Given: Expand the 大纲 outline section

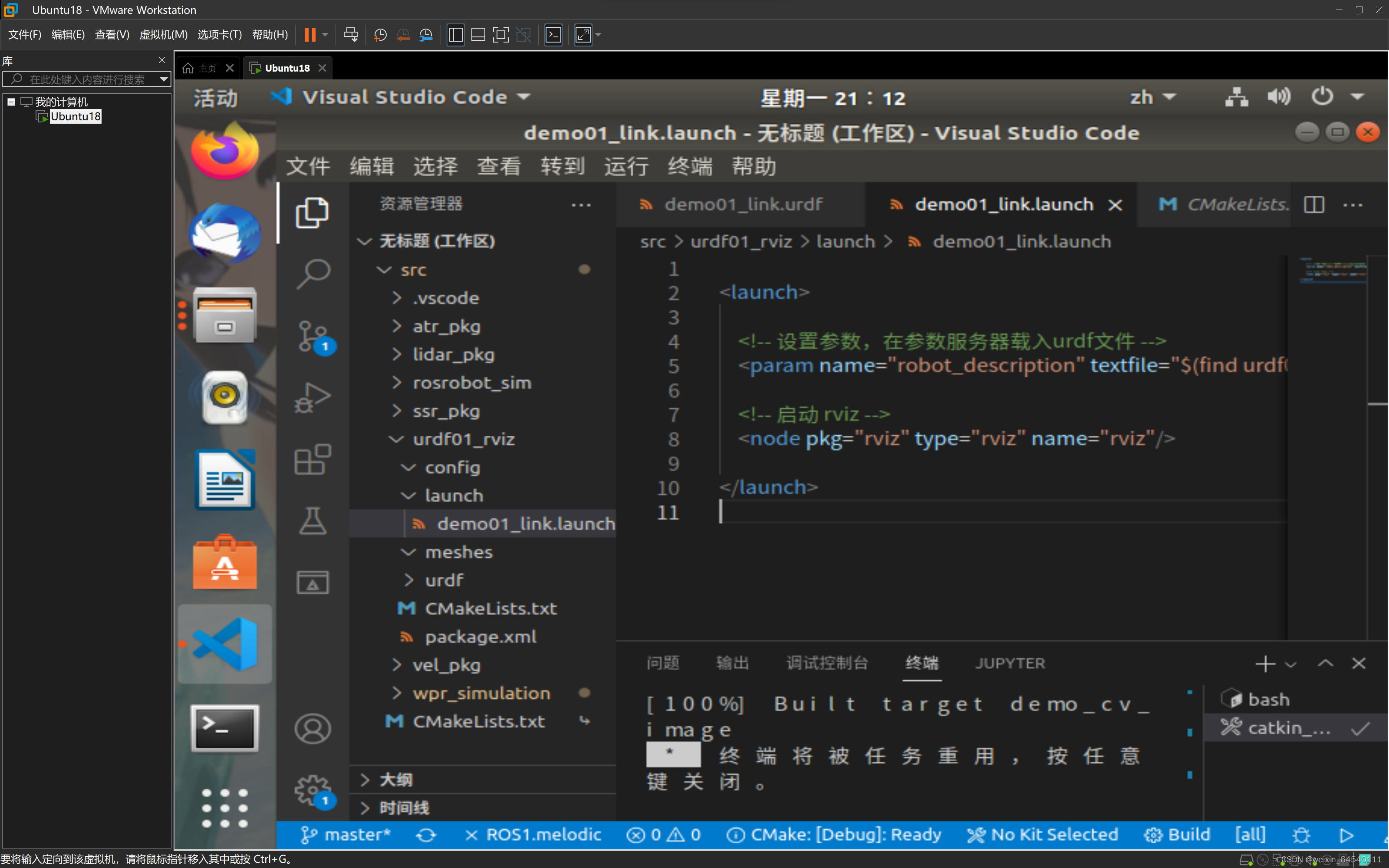Looking at the screenshot, I should [x=395, y=779].
